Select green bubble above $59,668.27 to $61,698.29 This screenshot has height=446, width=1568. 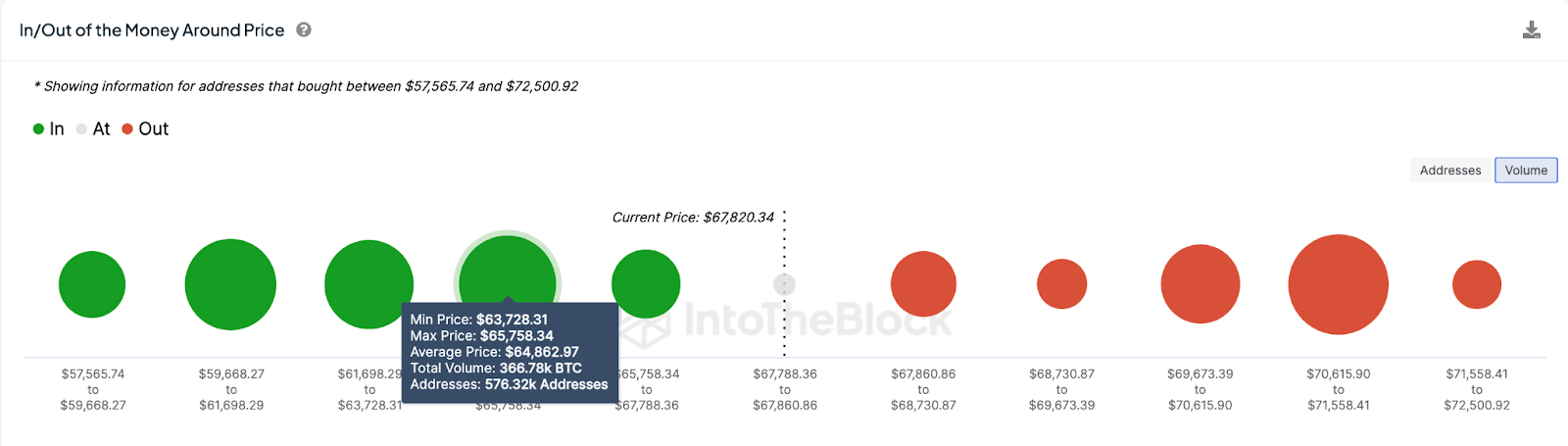[x=230, y=284]
